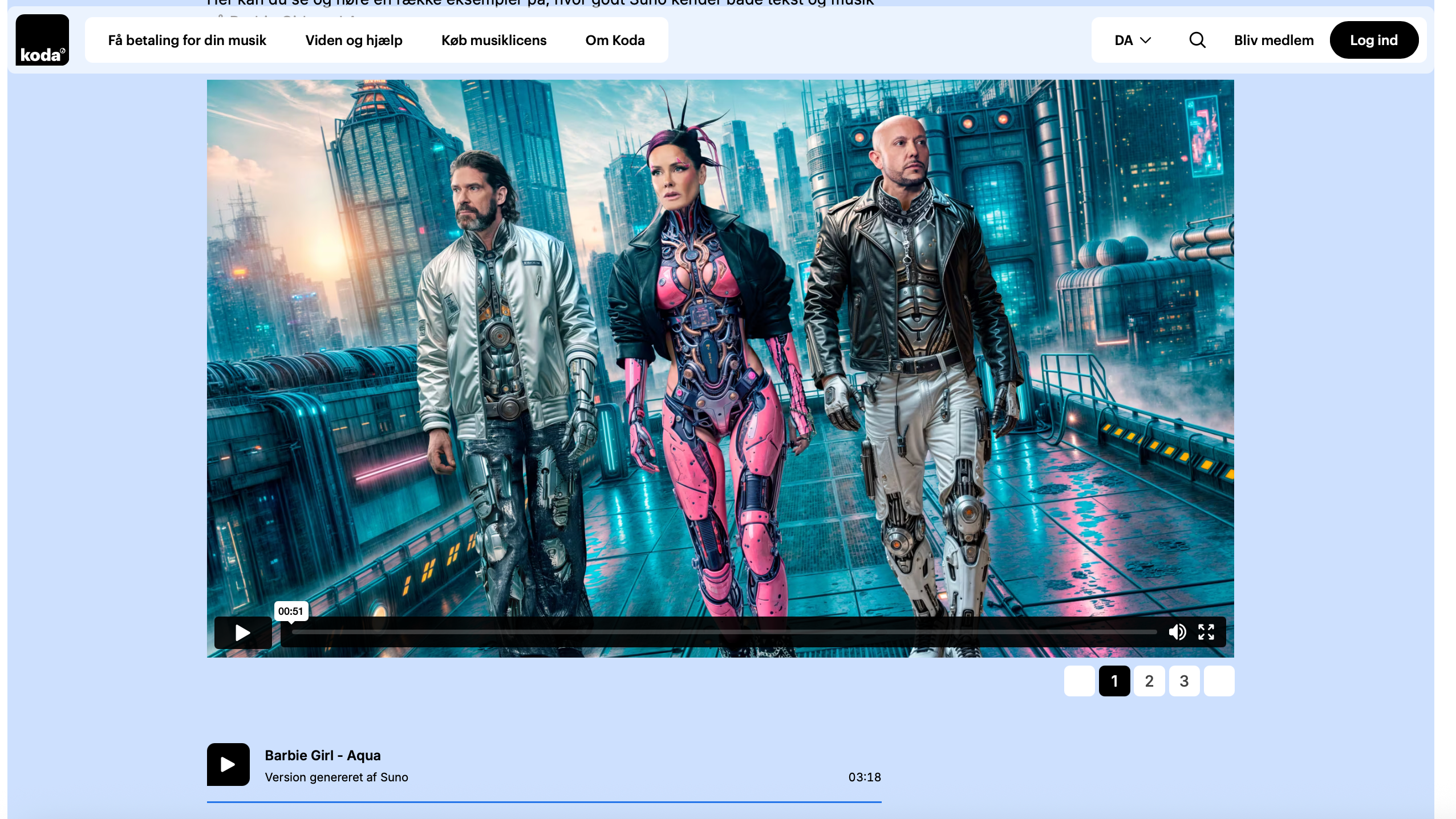This screenshot has height=819, width=1456.
Task: Seek in the Barbie Girl audio progress line
Action: coord(544,802)
